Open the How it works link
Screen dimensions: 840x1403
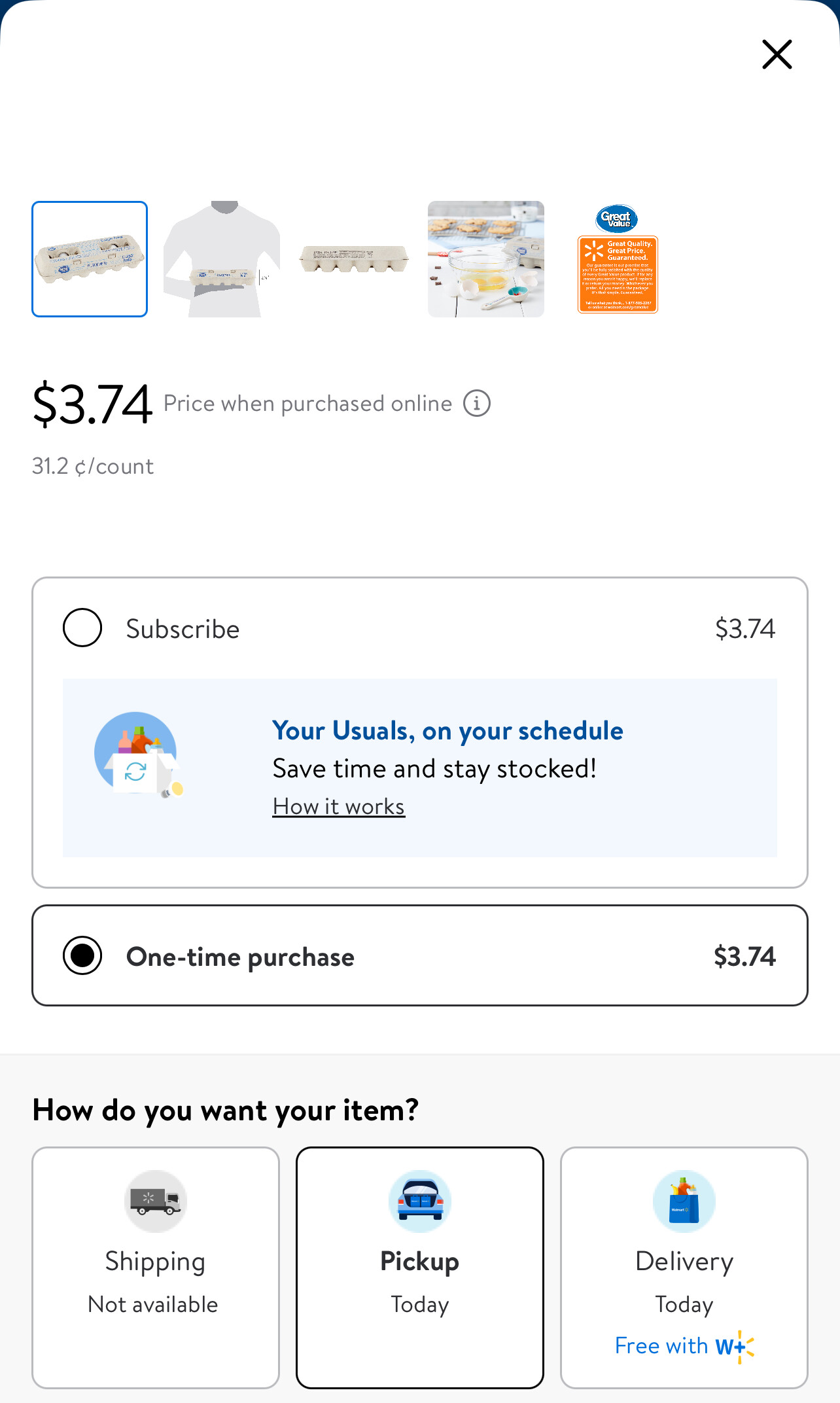coord(338,807)
